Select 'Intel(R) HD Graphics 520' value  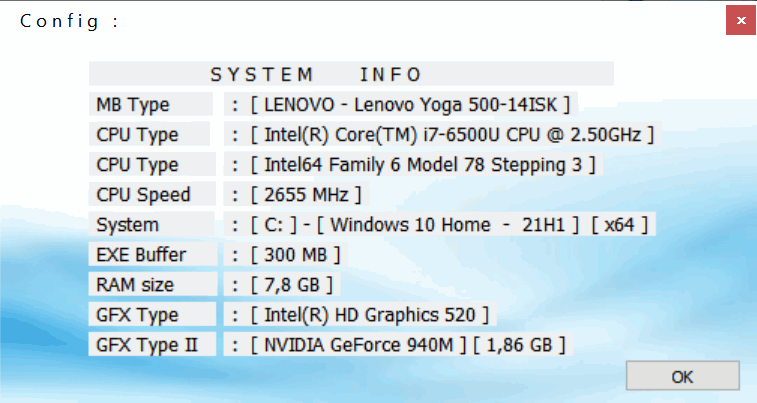(360, 314)
